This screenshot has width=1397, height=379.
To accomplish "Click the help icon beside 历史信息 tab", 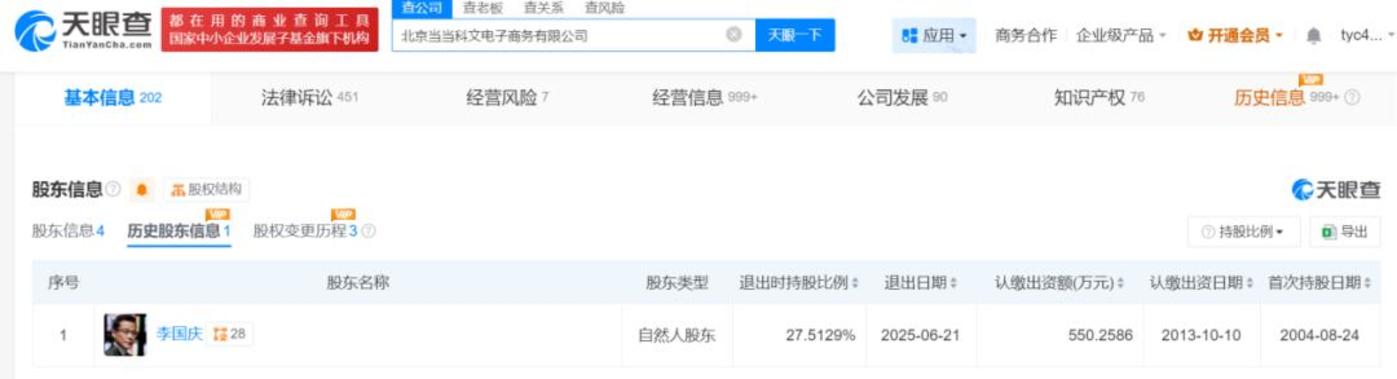I will click(x=1352, y=98).
